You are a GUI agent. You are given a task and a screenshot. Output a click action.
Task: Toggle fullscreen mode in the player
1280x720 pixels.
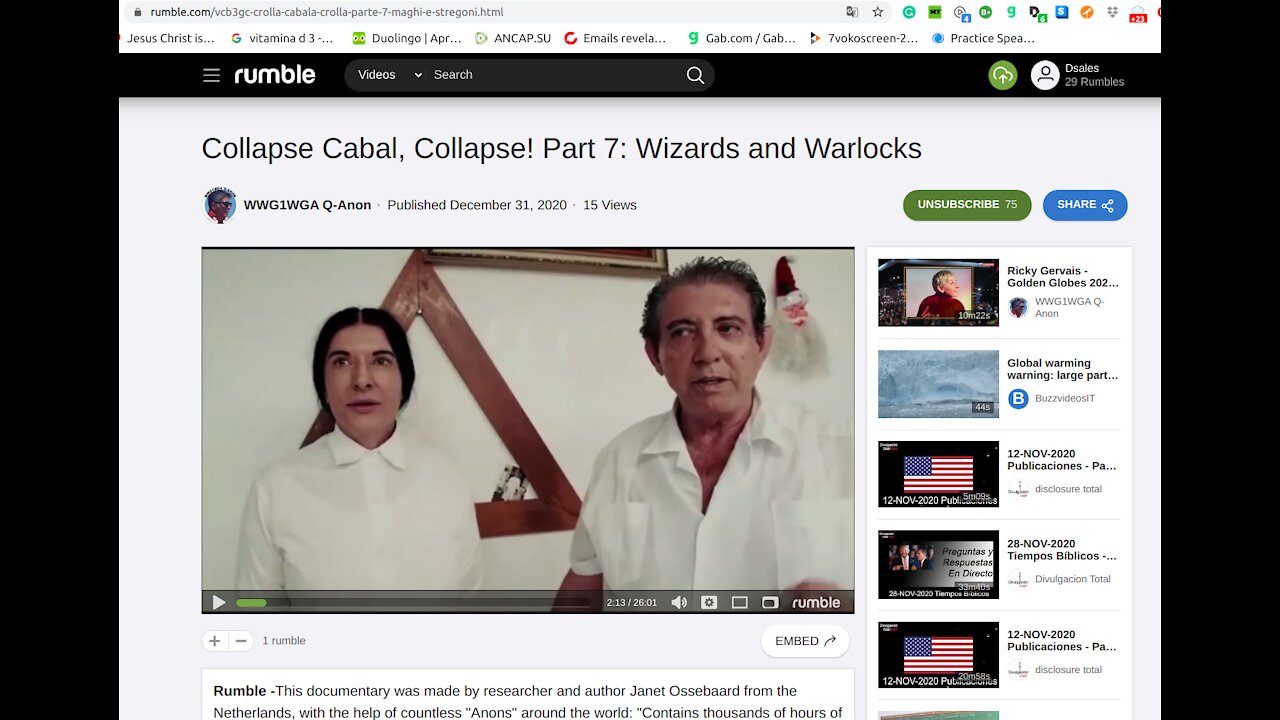[x=770, y=602]
